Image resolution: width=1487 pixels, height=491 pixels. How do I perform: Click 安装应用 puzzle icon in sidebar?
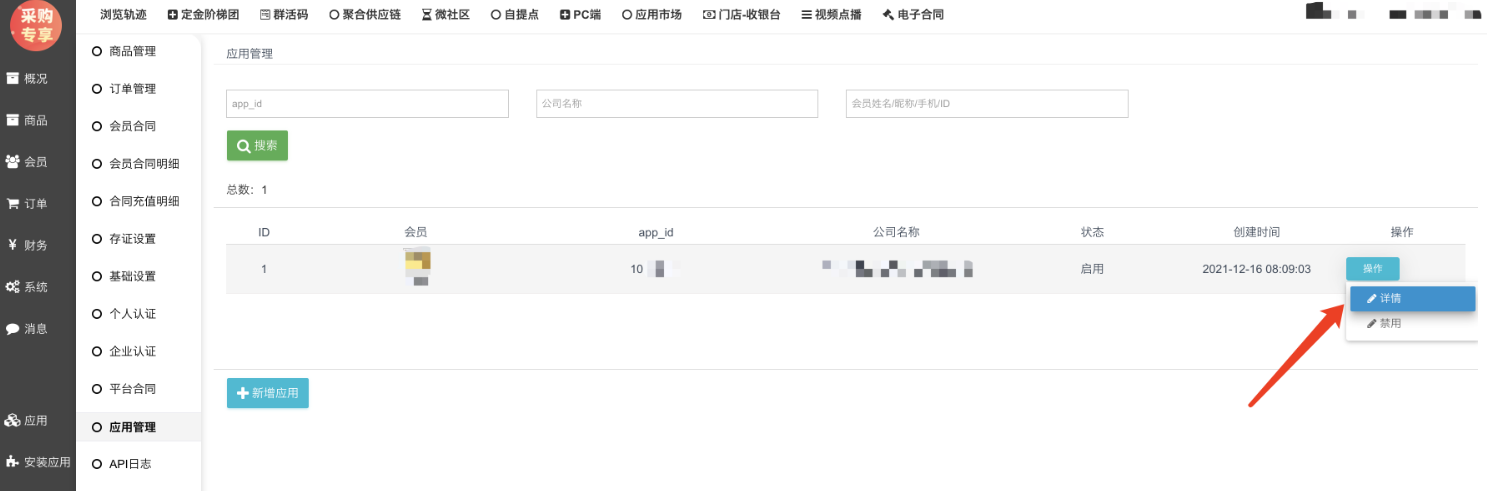(13, 462)
